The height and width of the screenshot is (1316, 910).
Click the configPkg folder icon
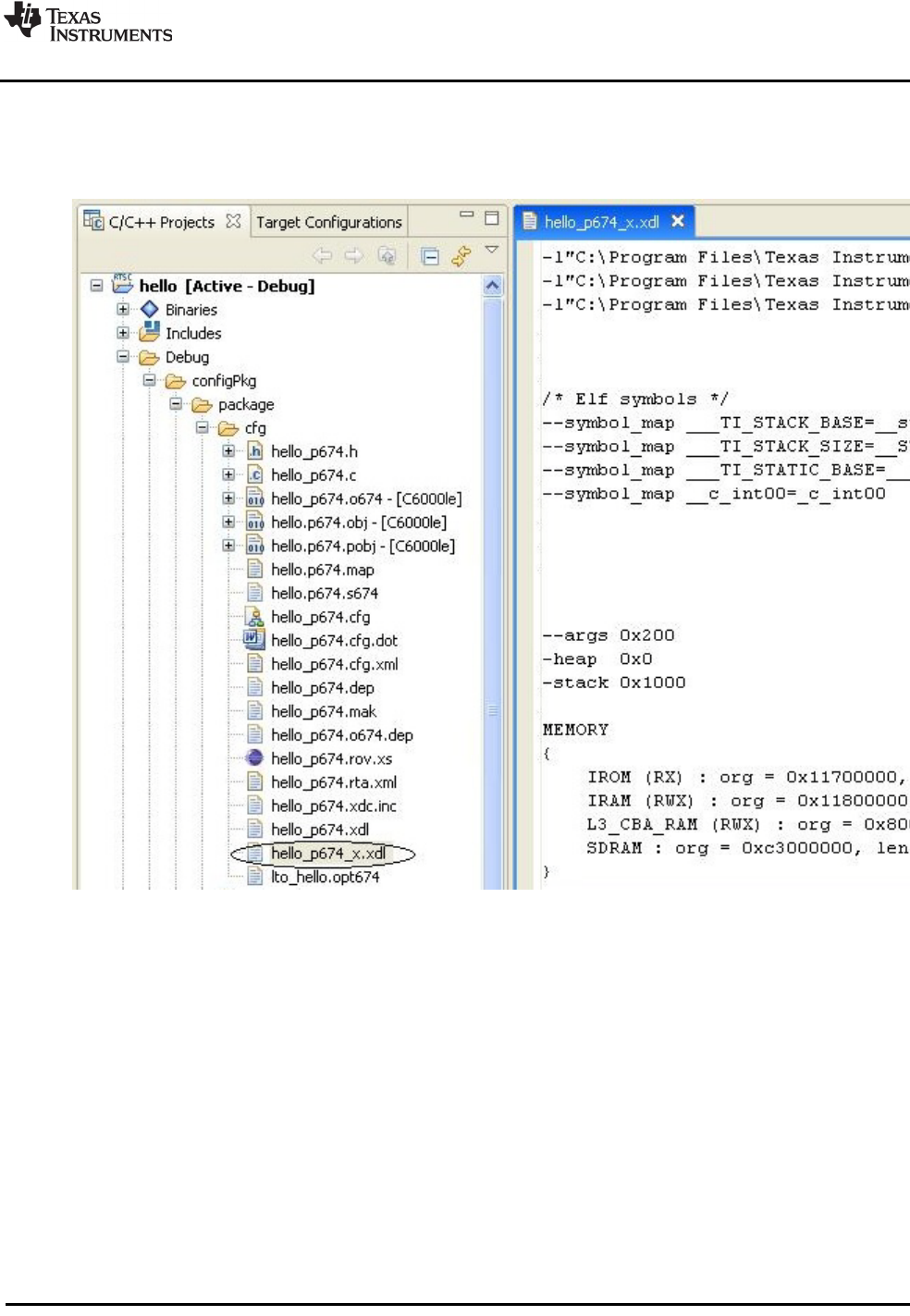176,381
